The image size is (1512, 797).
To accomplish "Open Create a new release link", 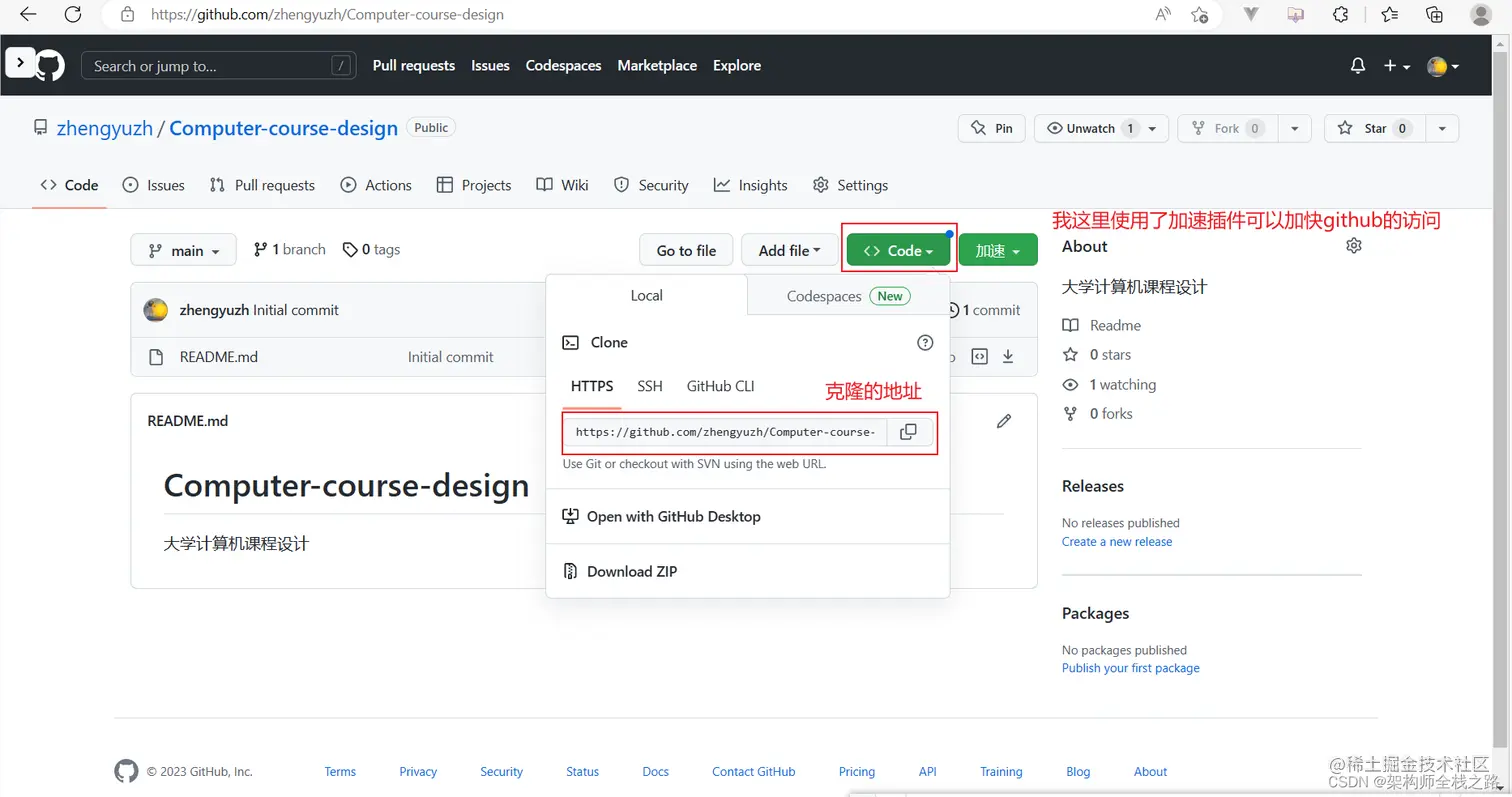I will [1117, 542].
